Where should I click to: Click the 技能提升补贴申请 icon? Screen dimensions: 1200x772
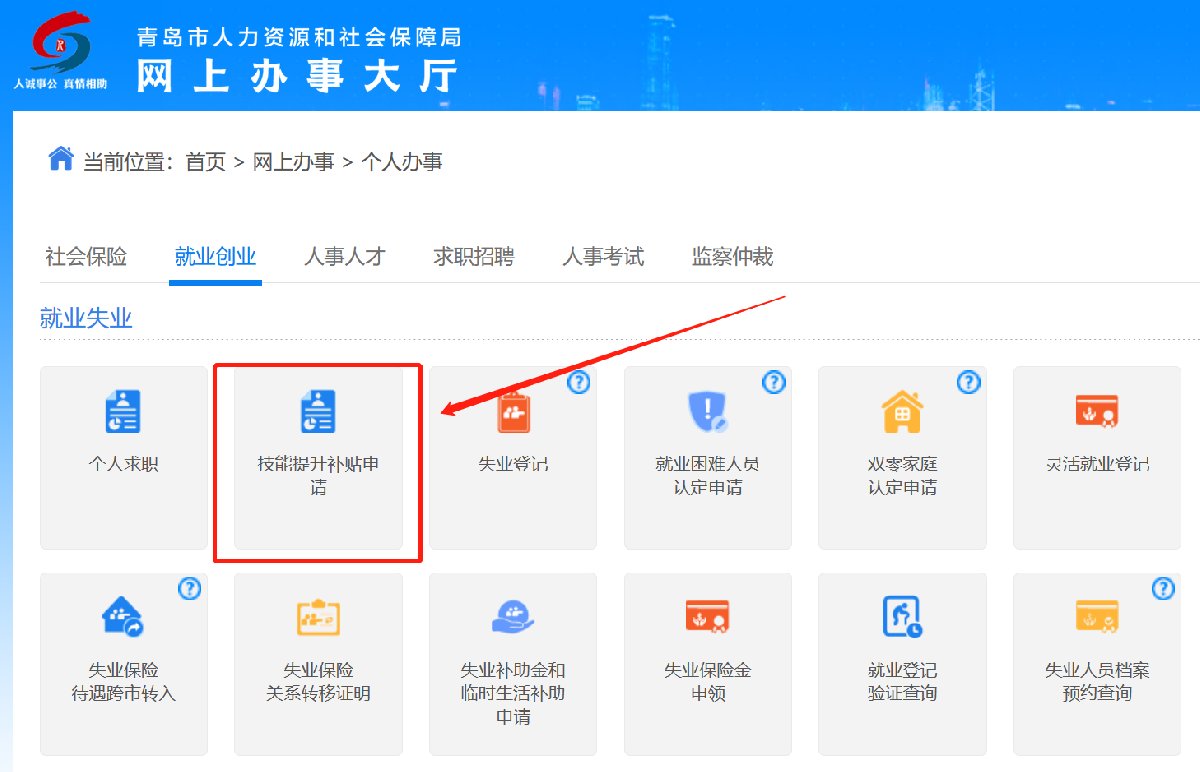pos(318,411)
